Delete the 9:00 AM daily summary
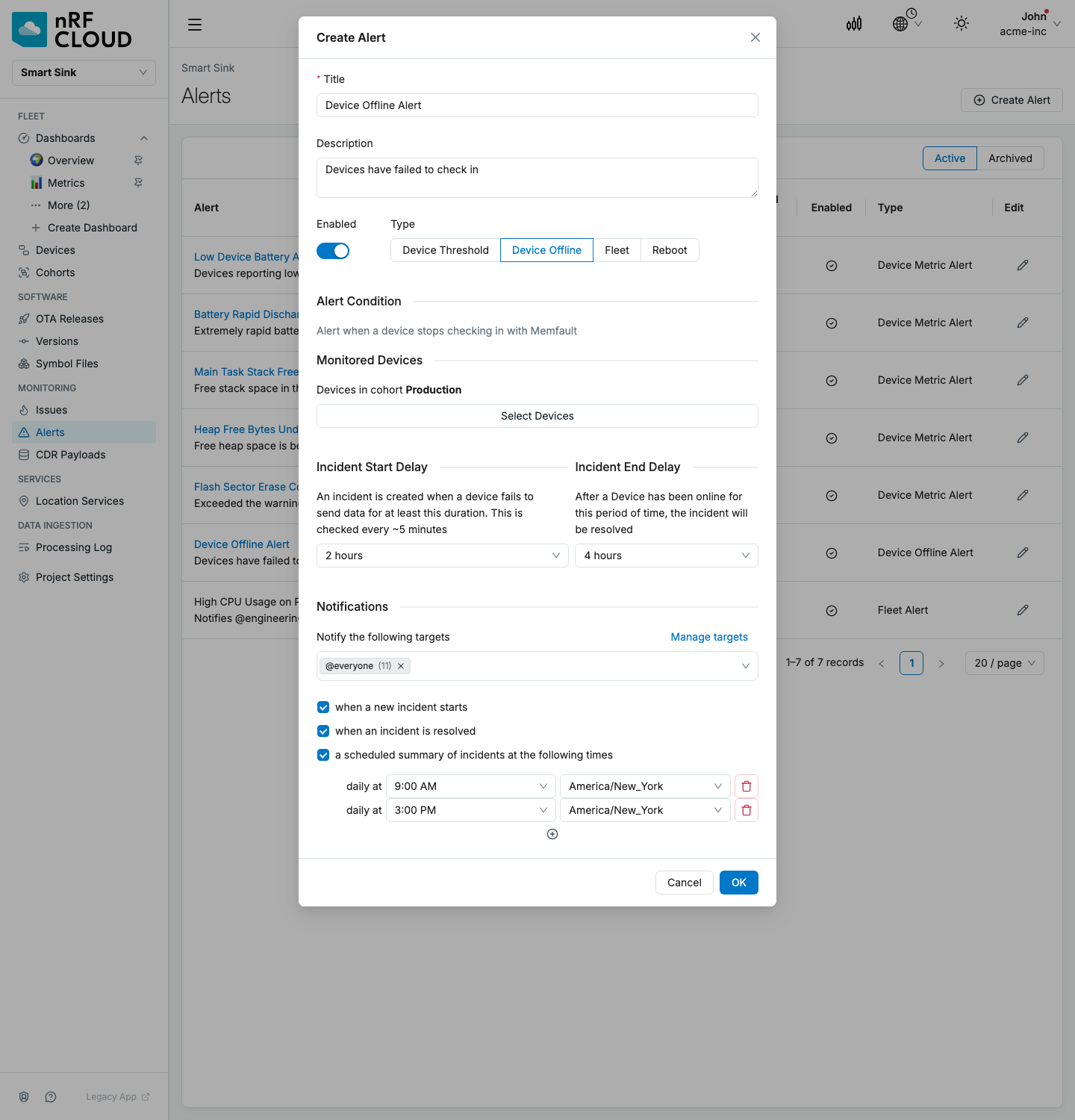This screenshot has width=1075, height=1120. coord(747,786)
